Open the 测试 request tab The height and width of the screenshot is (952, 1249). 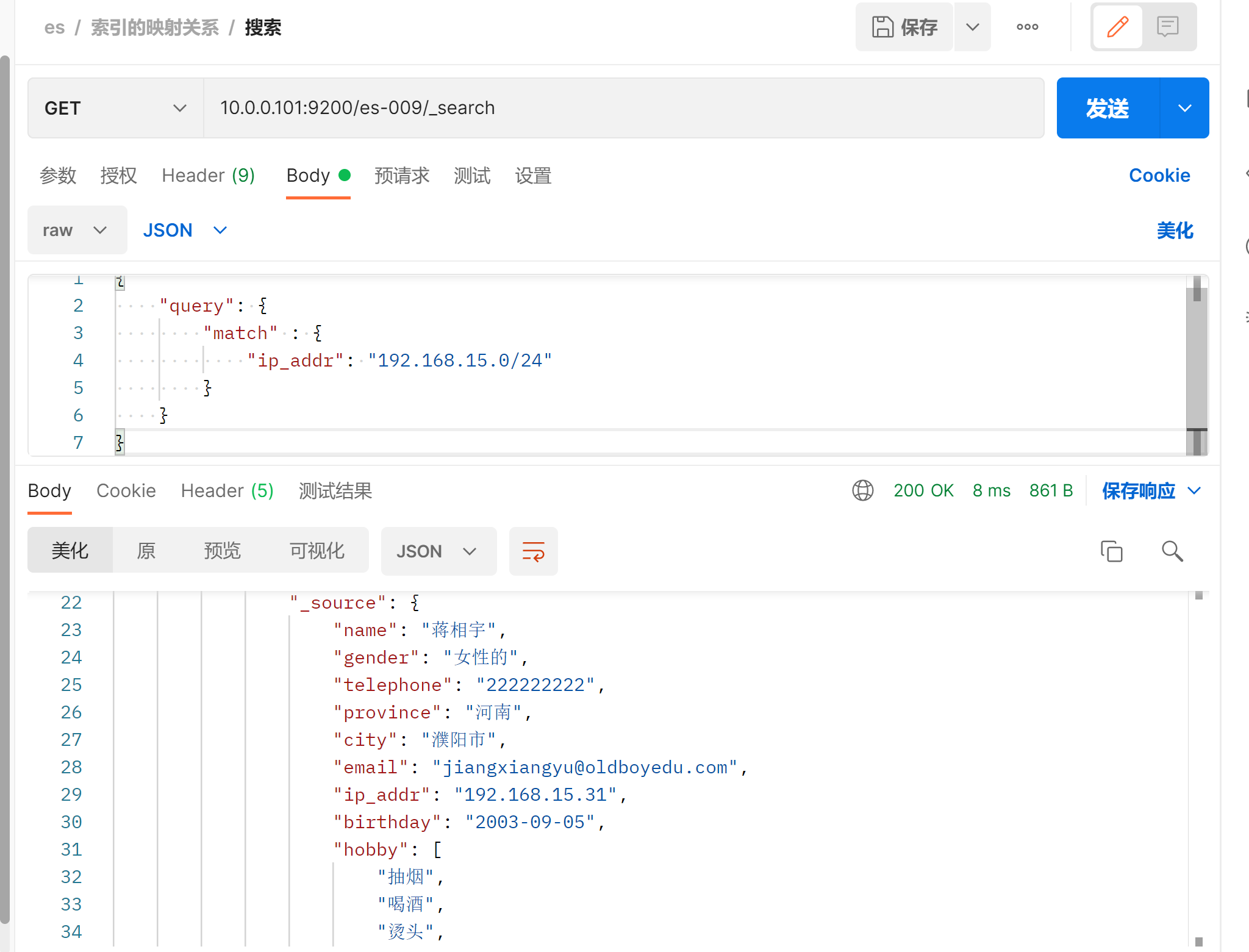point(472,176)
